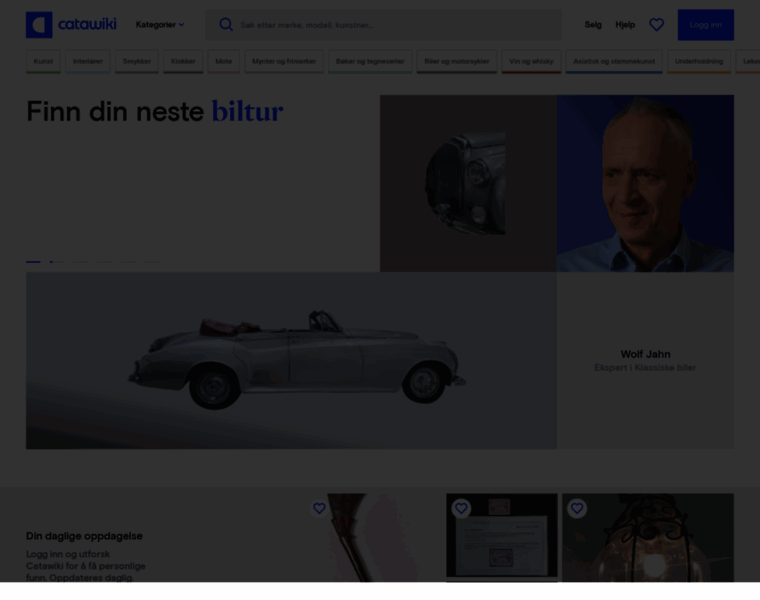Viewport: 760px width, 600px height.
Task: Go to the sixth carousel slide indicator
Action: (x=152, y=262)
